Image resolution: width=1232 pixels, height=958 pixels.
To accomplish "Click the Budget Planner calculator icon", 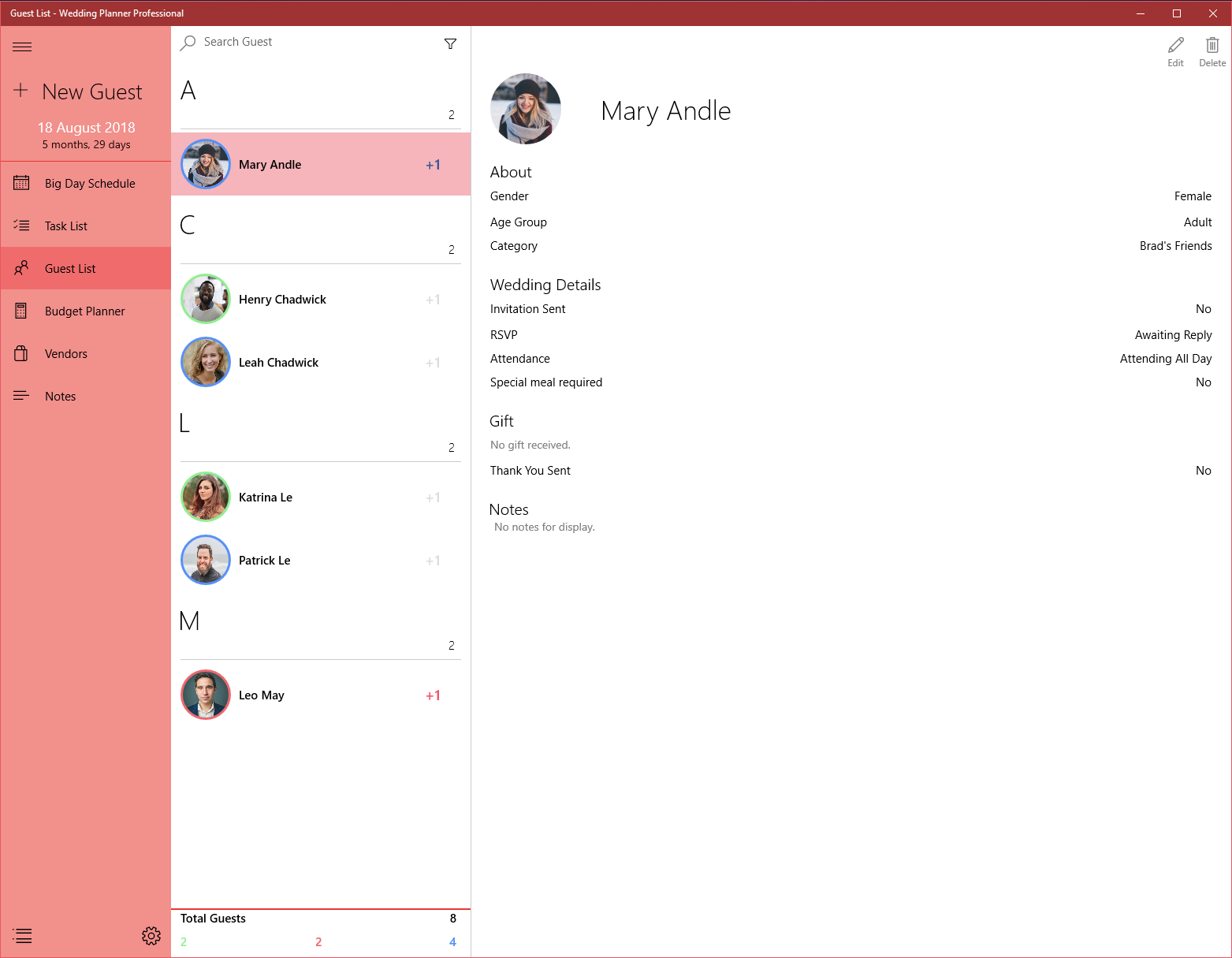I will pos(21,311).
